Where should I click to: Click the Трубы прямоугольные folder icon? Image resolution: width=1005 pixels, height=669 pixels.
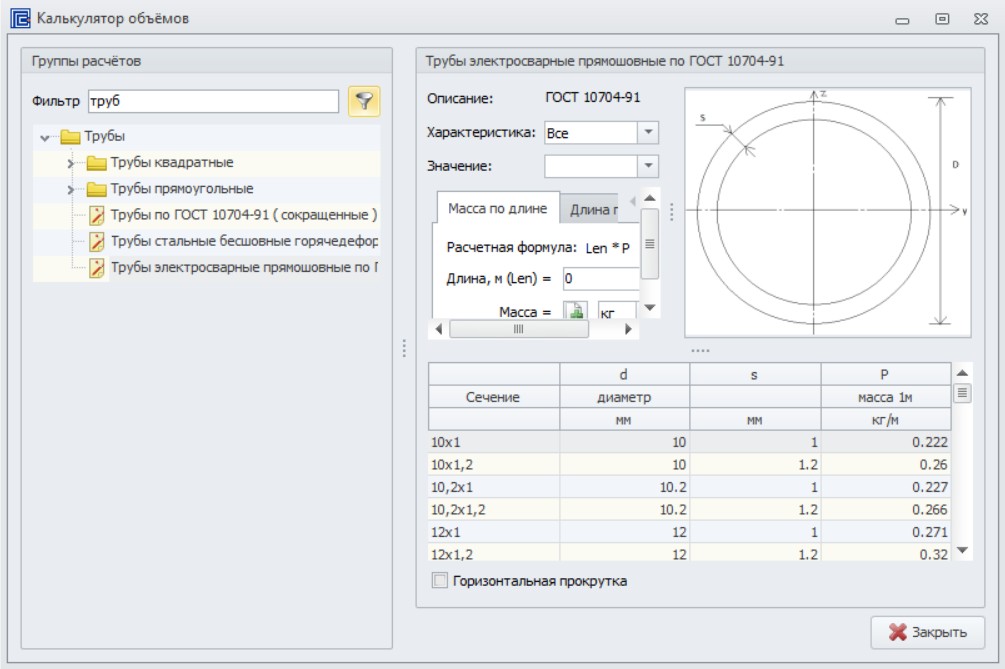tap(96, 189)
